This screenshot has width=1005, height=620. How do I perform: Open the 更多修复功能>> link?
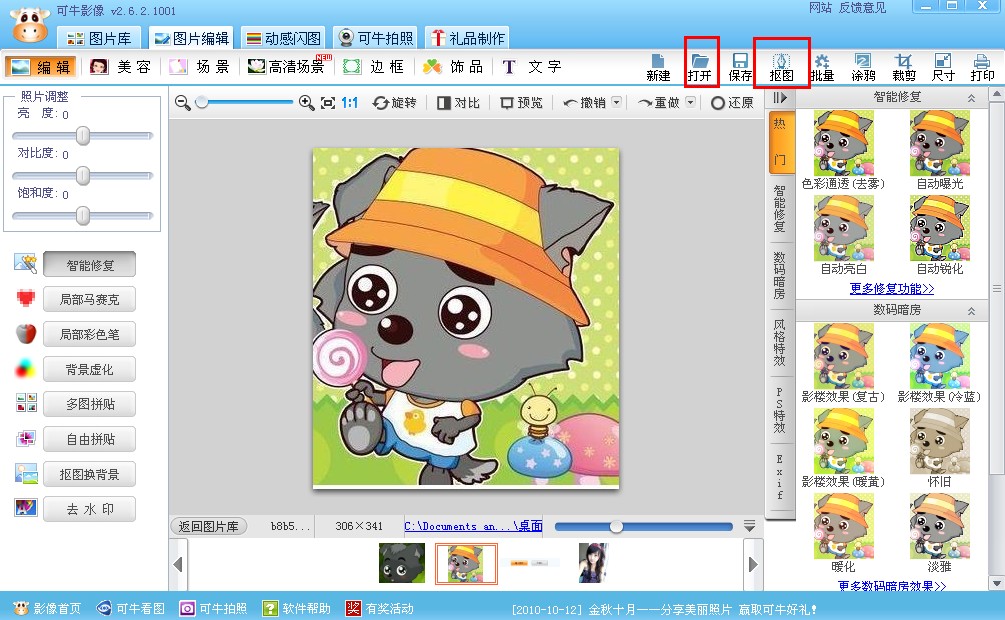(x=892, y=289)
